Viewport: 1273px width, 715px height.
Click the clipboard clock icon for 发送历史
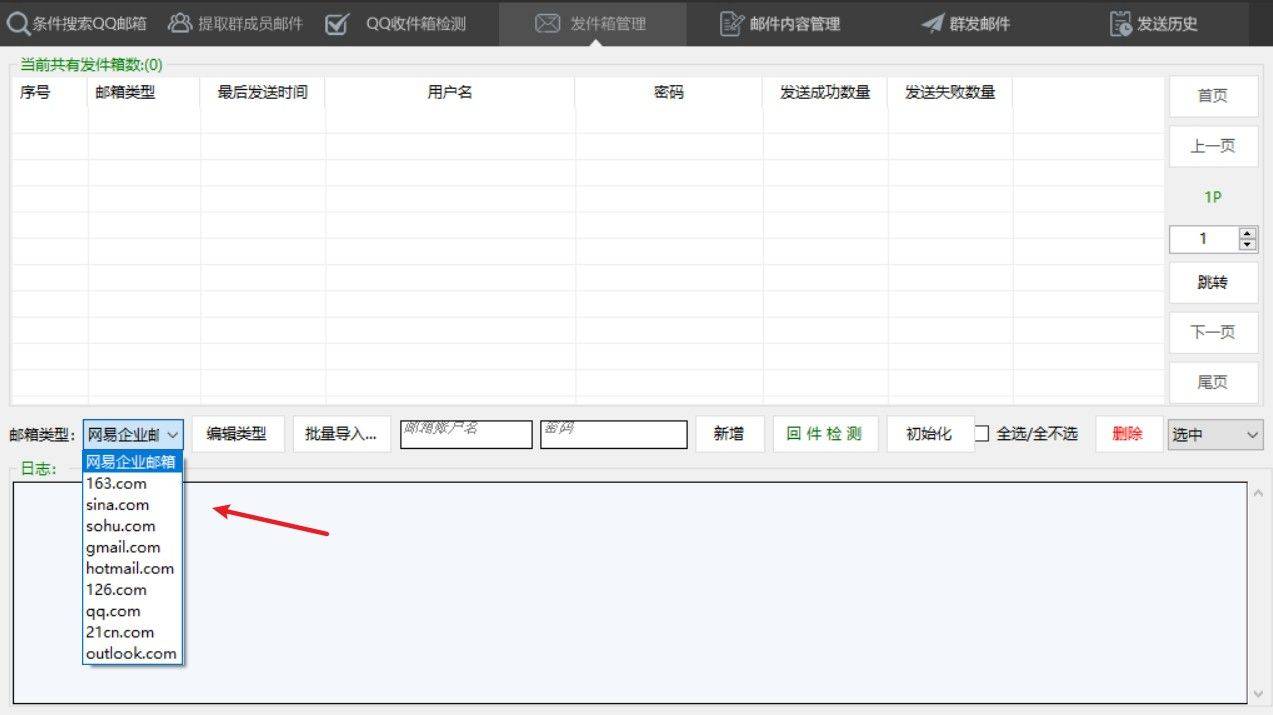[x=1121, y=23]
